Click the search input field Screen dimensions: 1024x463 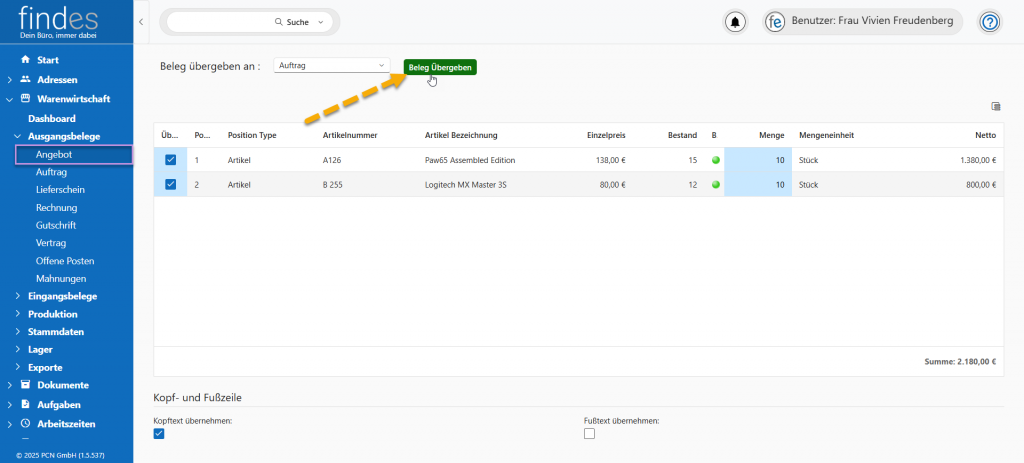click(220, 21)
